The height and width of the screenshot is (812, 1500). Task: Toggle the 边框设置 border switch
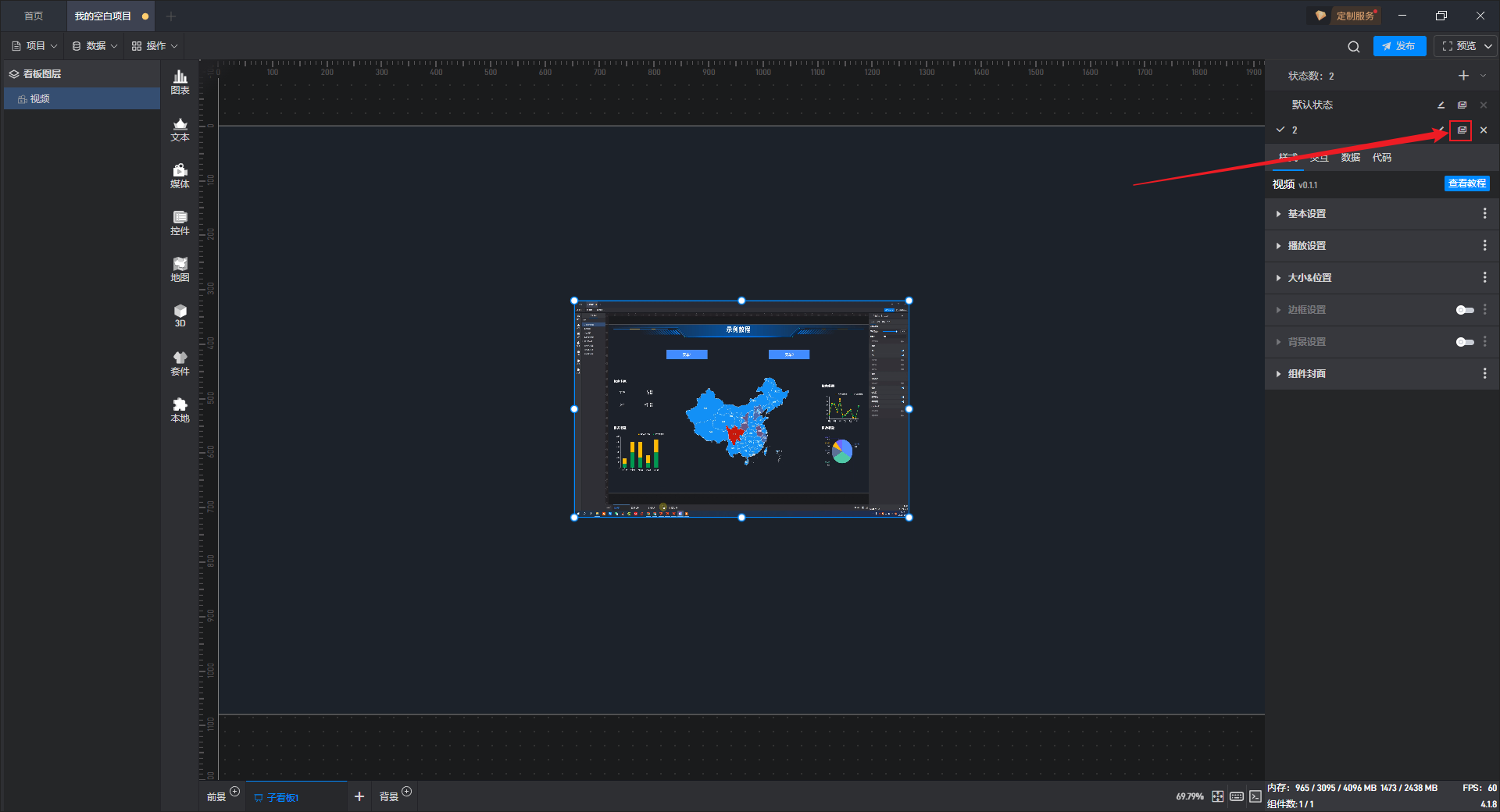click(x=1465, y=310)
